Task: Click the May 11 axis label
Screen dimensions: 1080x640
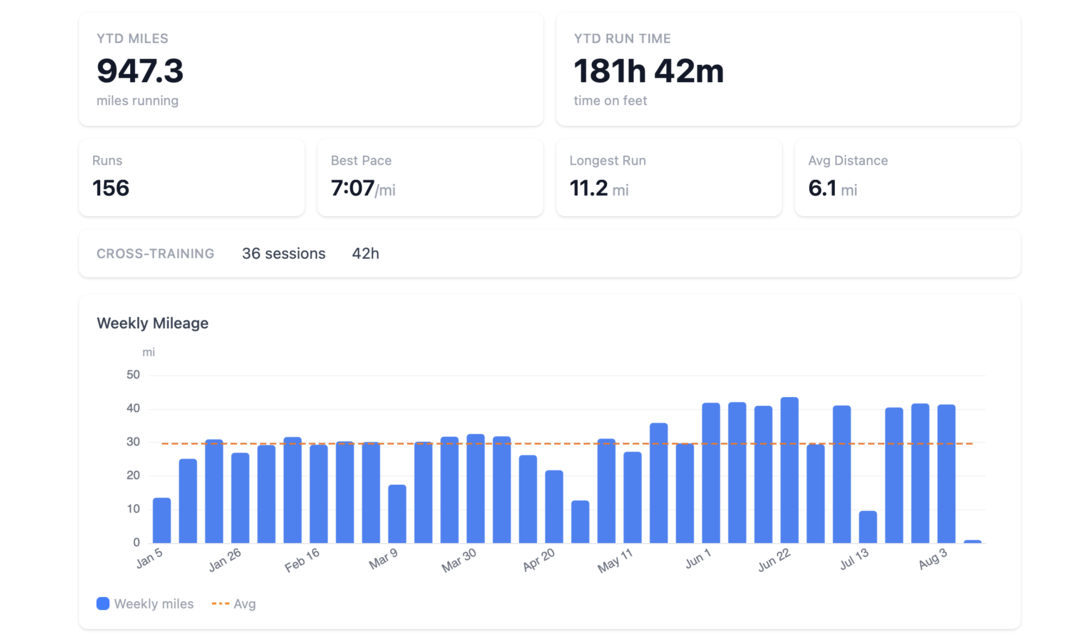Action: click(x=615, y=561)
